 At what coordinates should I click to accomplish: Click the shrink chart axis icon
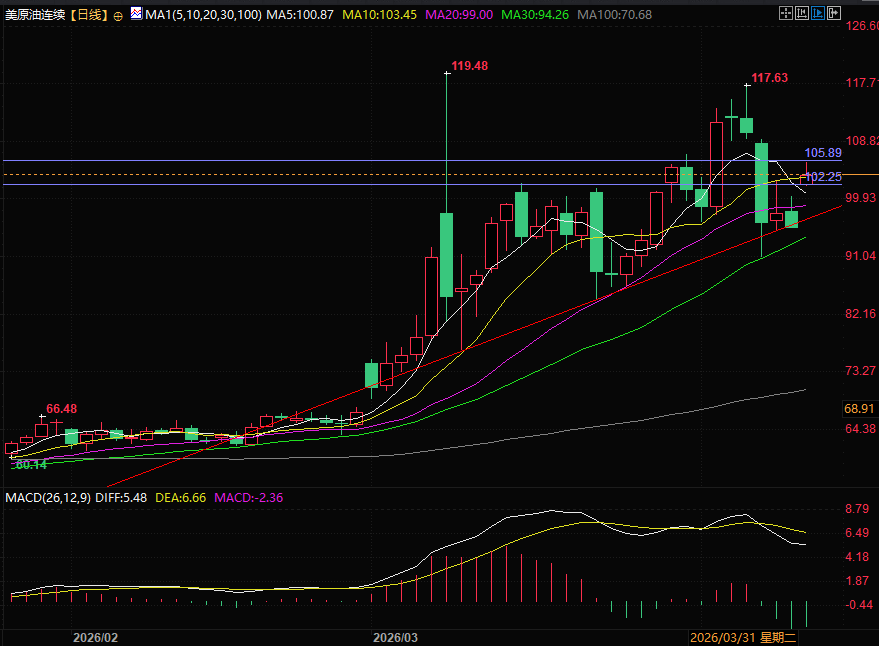(802, 13)
